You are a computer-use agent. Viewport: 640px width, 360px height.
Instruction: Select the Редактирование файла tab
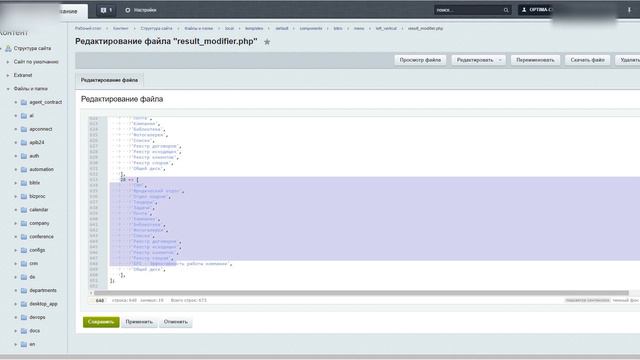click(x=109, y=80)
